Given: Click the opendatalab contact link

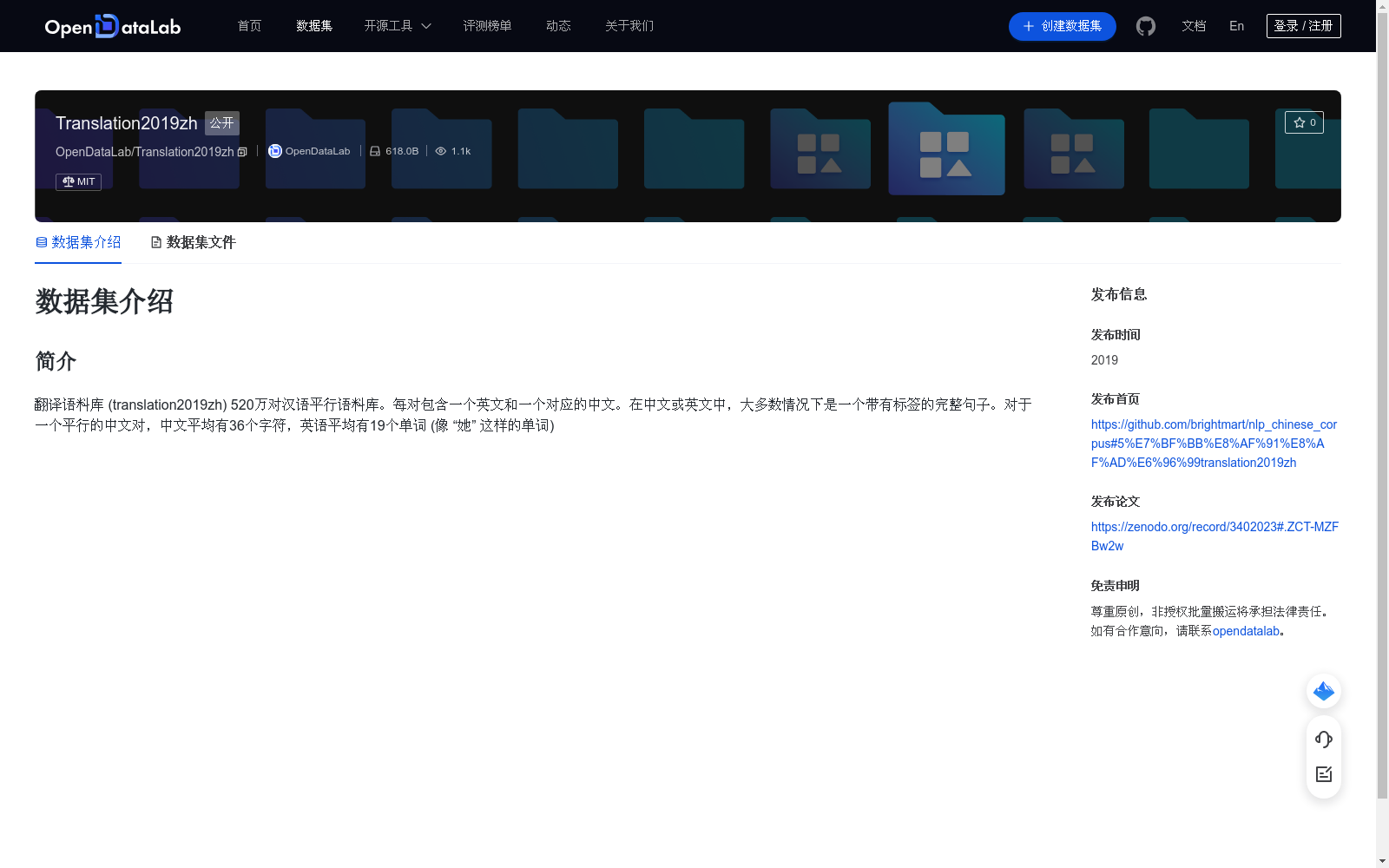Looking at the screenshot, I should pos(1246,631).
